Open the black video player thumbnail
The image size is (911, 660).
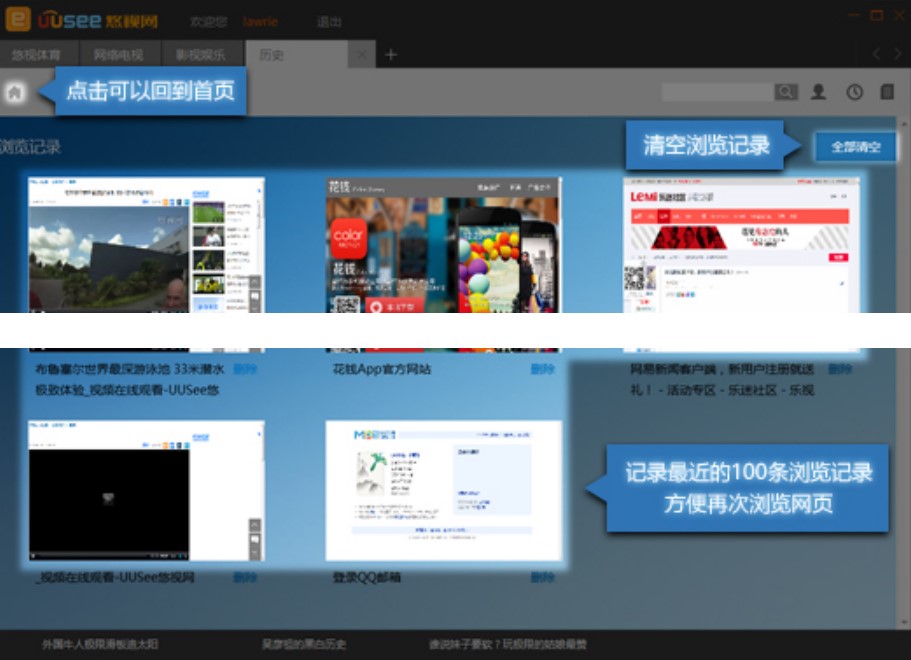pos(146,491)
